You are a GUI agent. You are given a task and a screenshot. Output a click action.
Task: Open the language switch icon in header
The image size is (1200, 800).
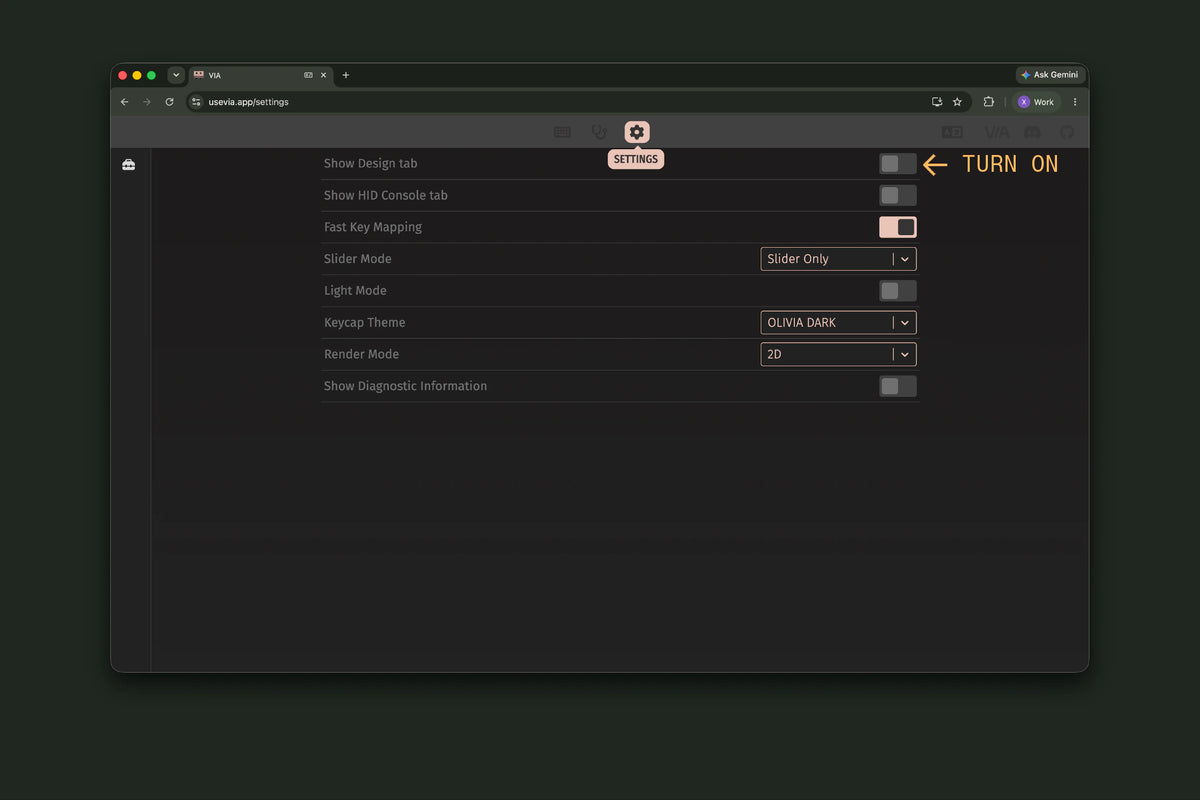[952, 132]
